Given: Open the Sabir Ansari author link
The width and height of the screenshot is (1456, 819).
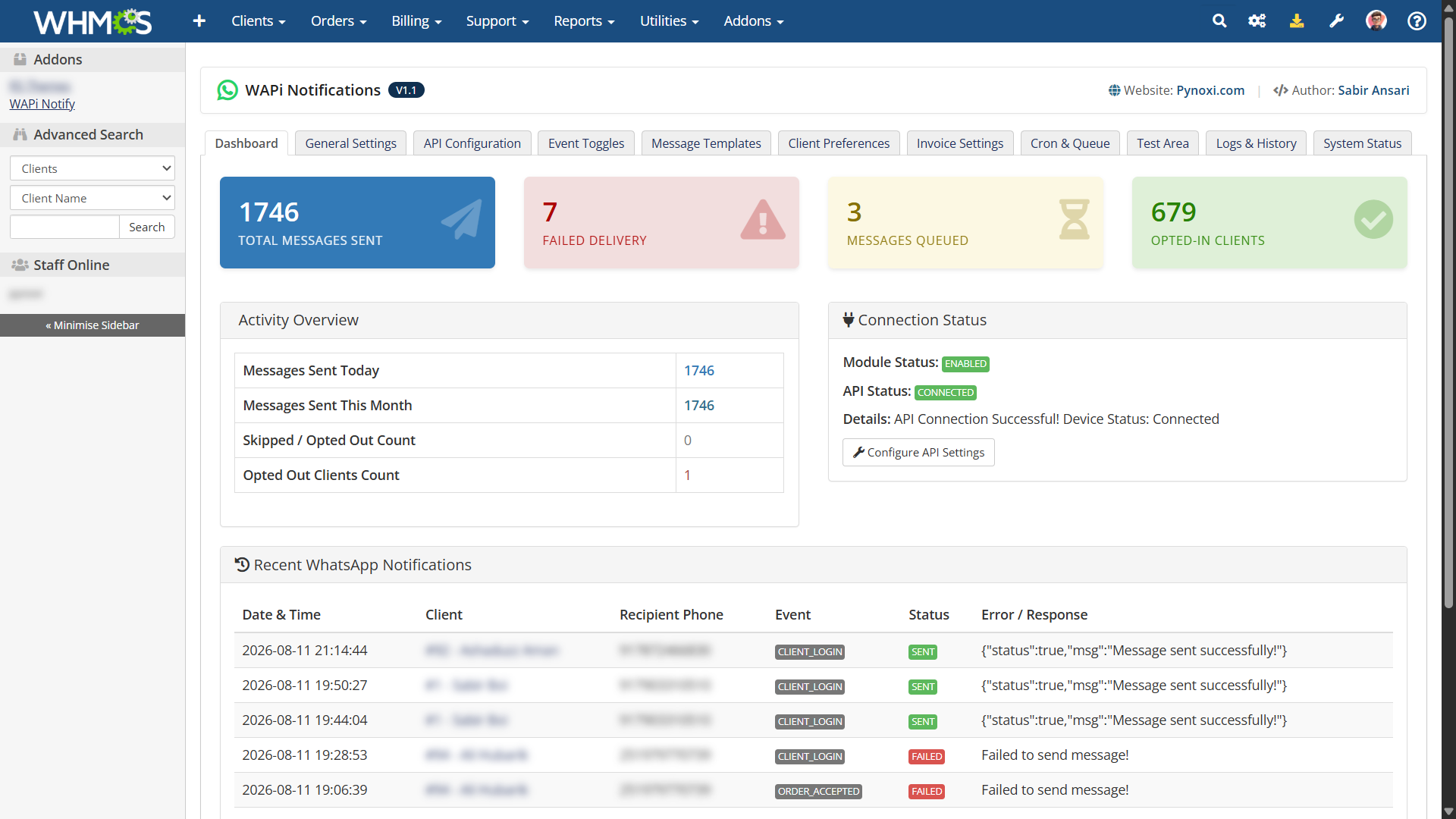Looking at the screenshot, I should click(1373, 90).
